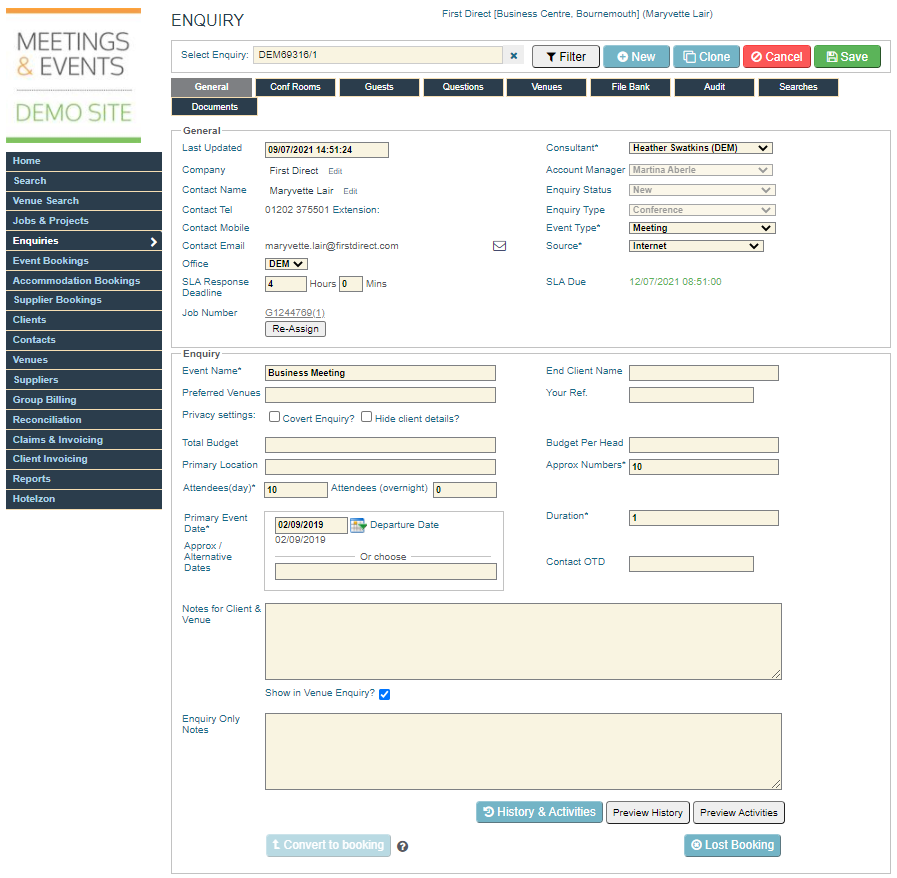Click the Re-Assign button
The width and height of the screenshot is (897, 878).
(295, 329)
